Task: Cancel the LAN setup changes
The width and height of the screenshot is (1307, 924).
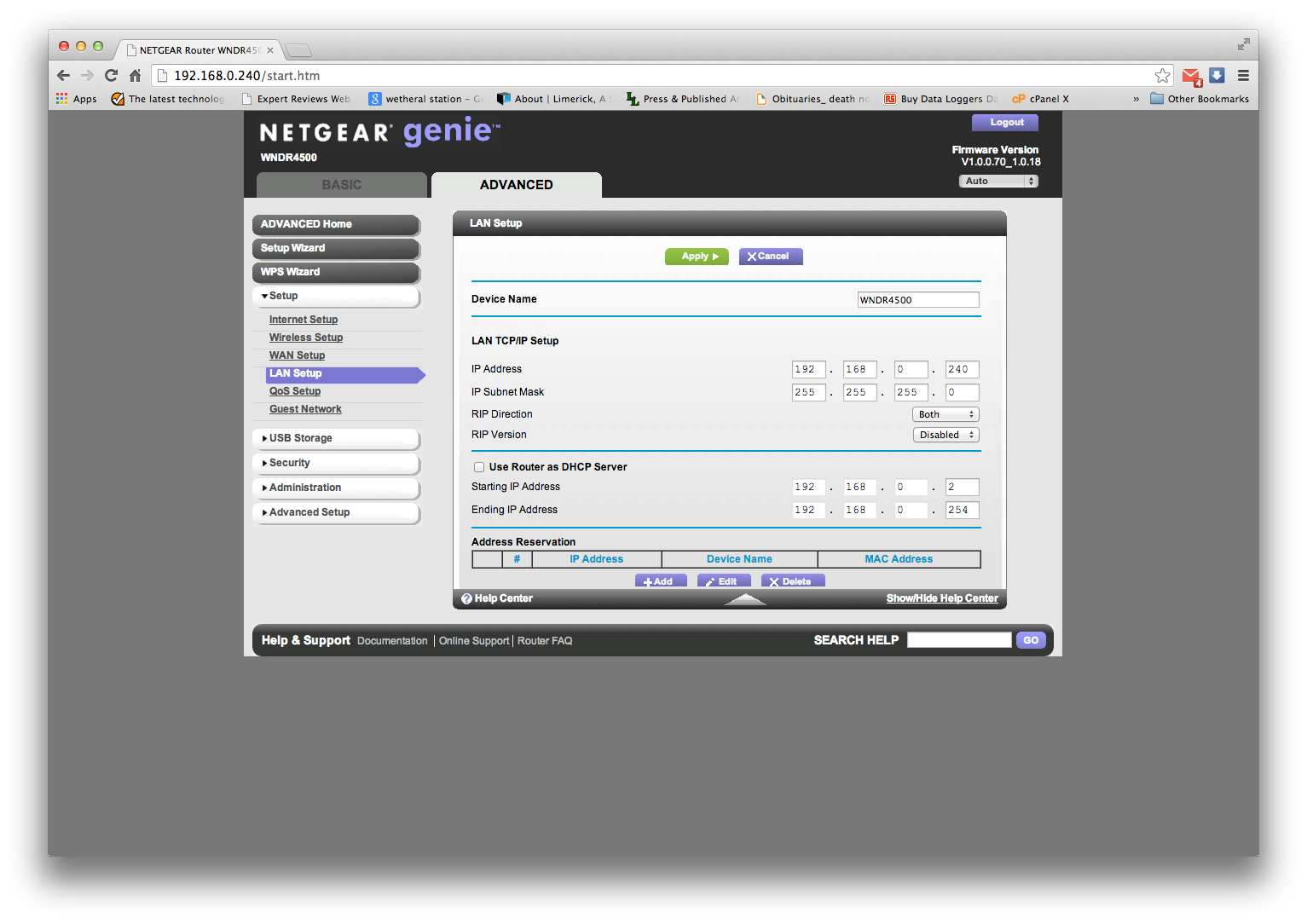Action: click(771, 257)
